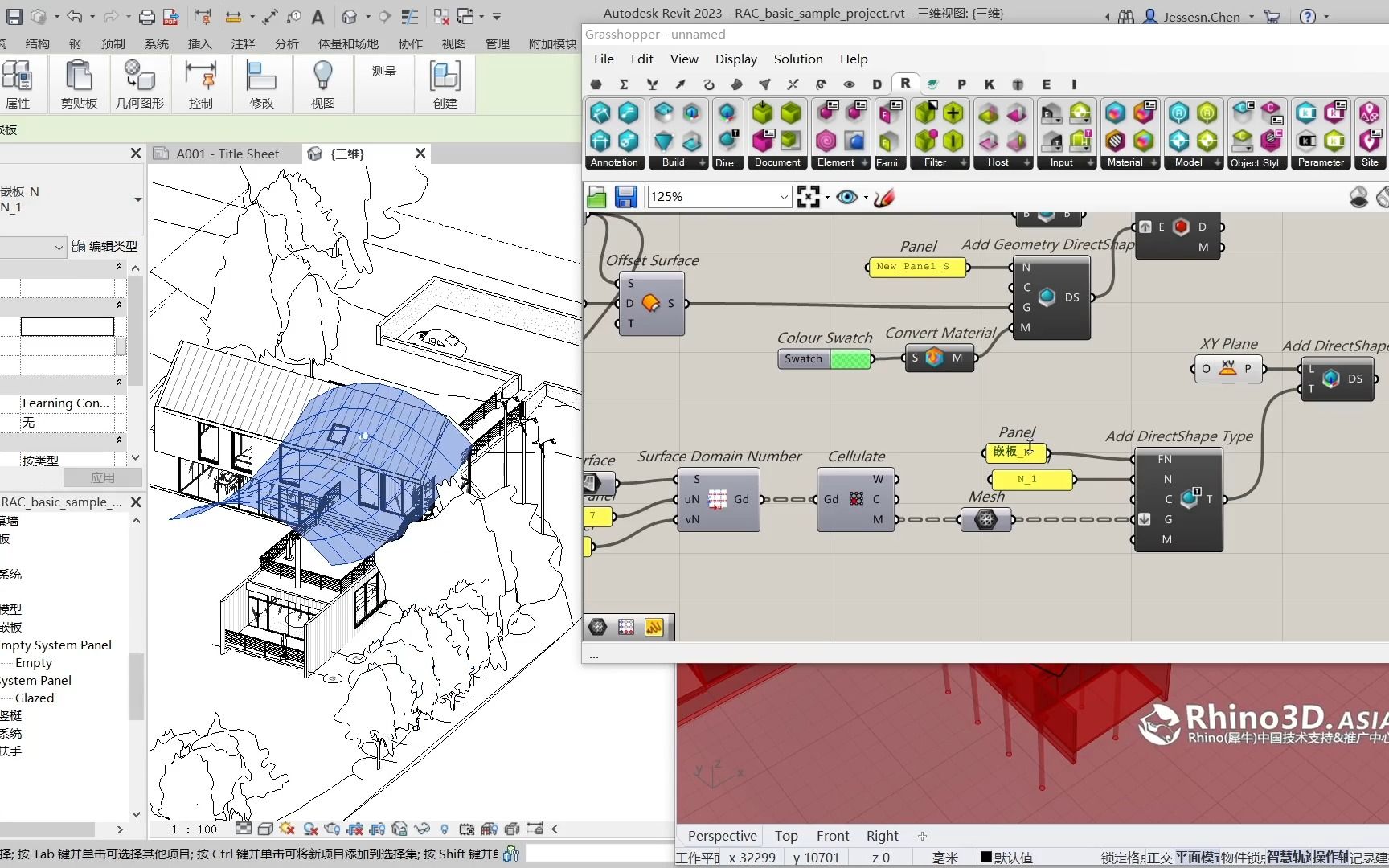Open a file in Grasshopper canvas toolbar

click(x=596, y=196)
